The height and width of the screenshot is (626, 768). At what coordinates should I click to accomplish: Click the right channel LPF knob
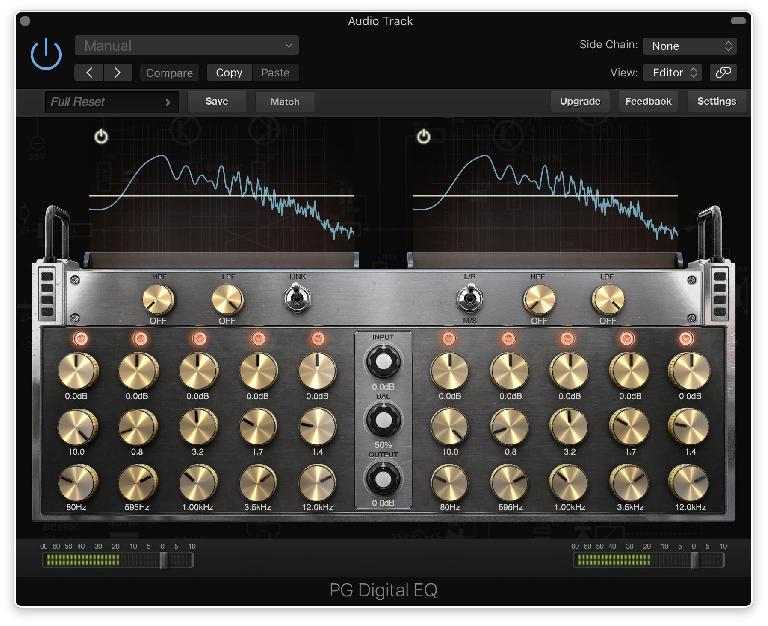tap(608, 299)
